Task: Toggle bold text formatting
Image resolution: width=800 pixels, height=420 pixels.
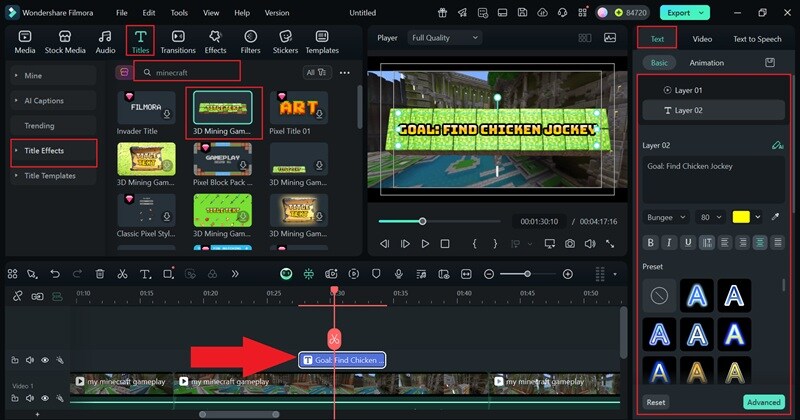Action: [651, 243]
